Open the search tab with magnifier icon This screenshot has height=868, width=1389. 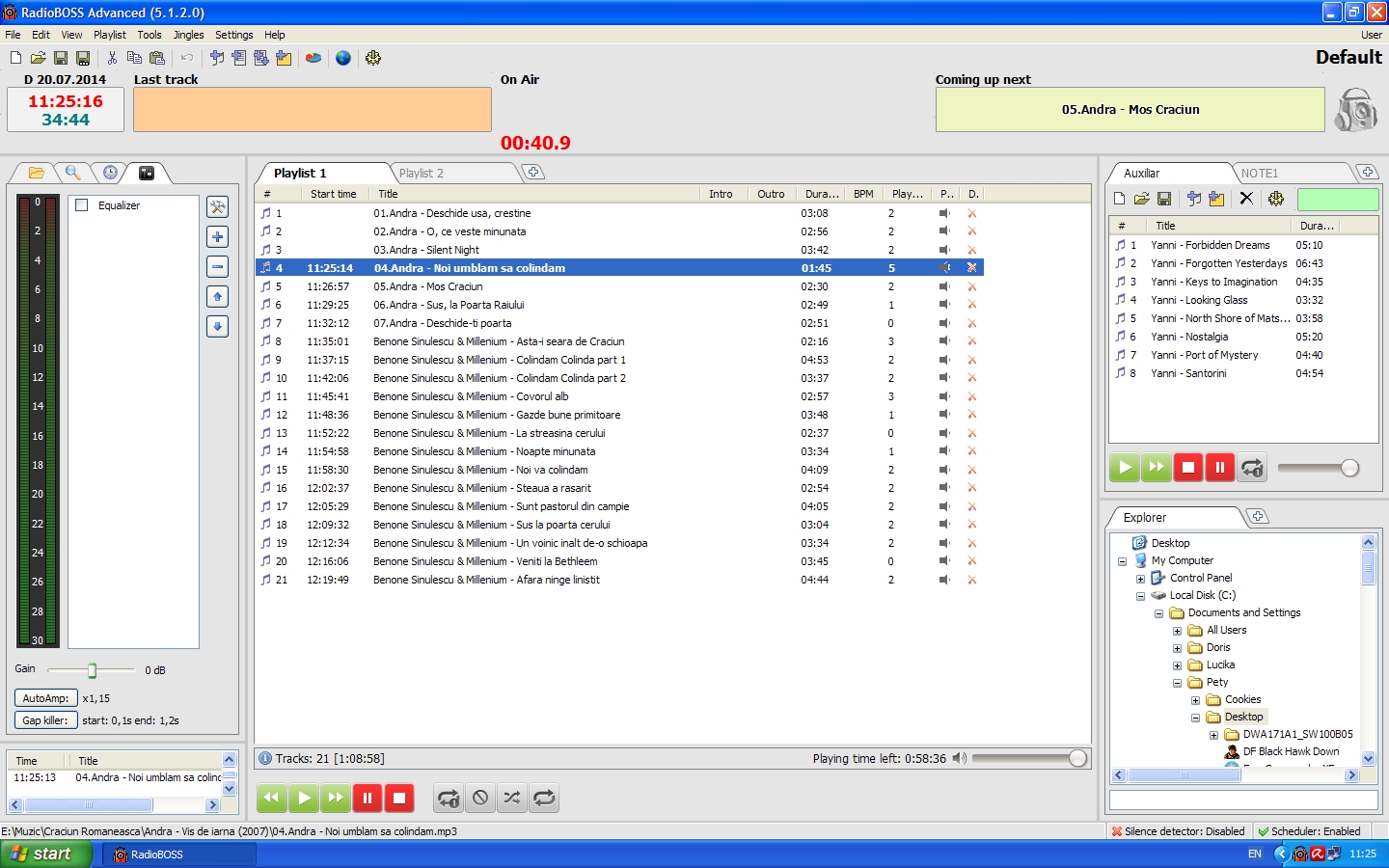pos(73,173)
